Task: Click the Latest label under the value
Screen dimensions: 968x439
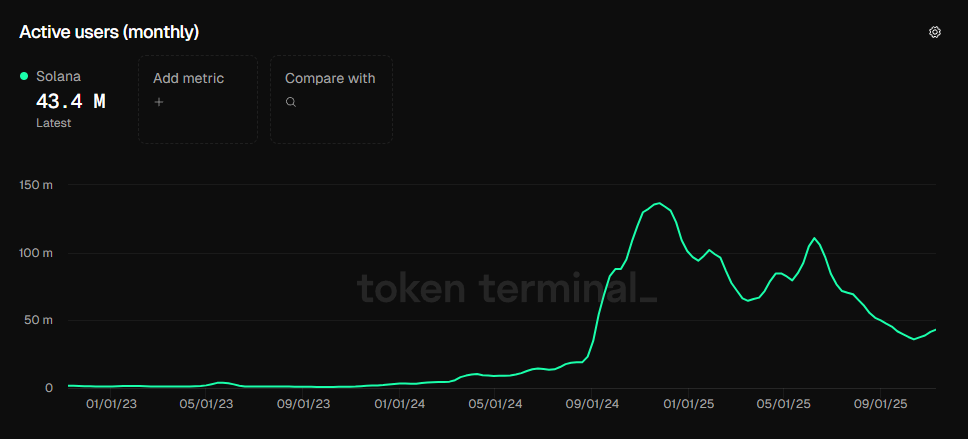Action: tap(53, 123)
